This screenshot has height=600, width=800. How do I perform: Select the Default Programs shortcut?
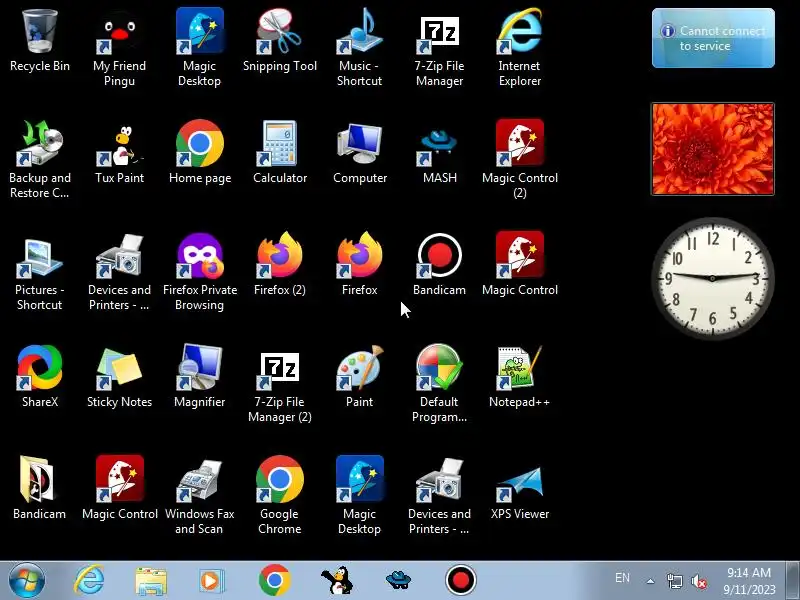[x=439, y=384]
